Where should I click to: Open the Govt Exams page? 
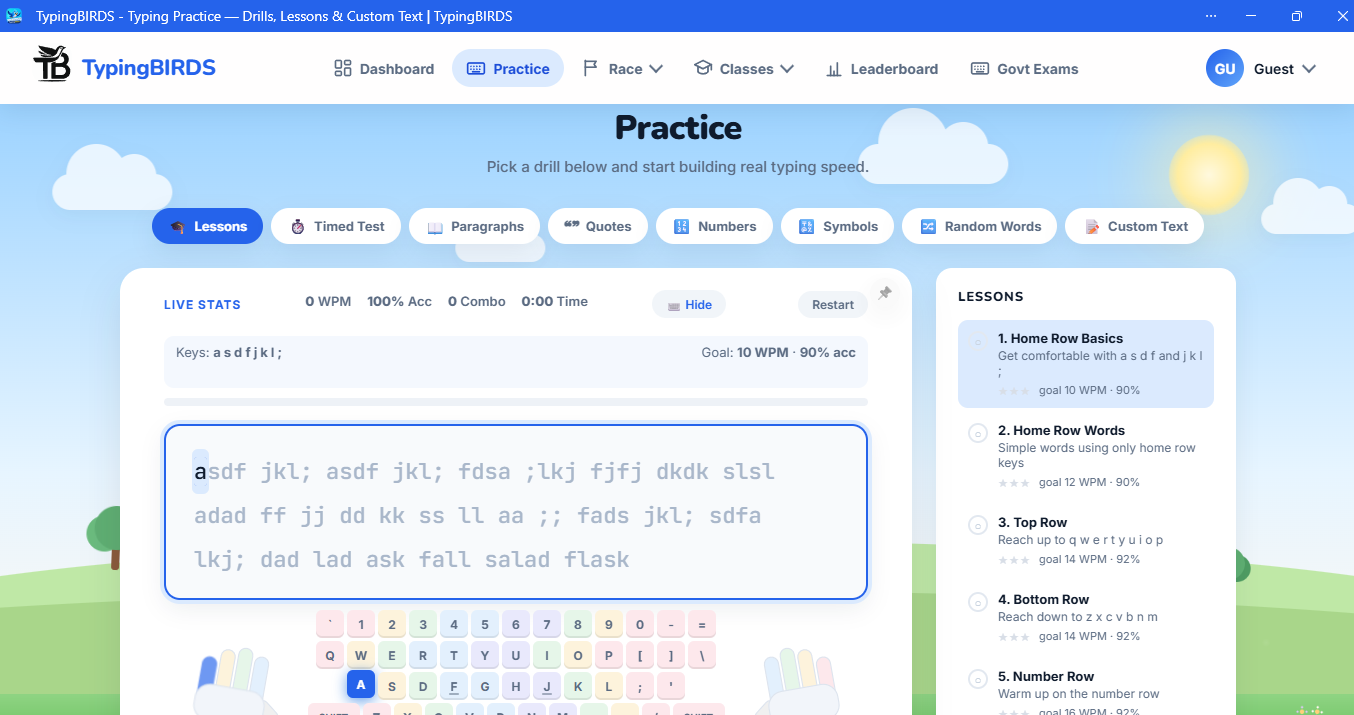click(x=1025, y=69)
